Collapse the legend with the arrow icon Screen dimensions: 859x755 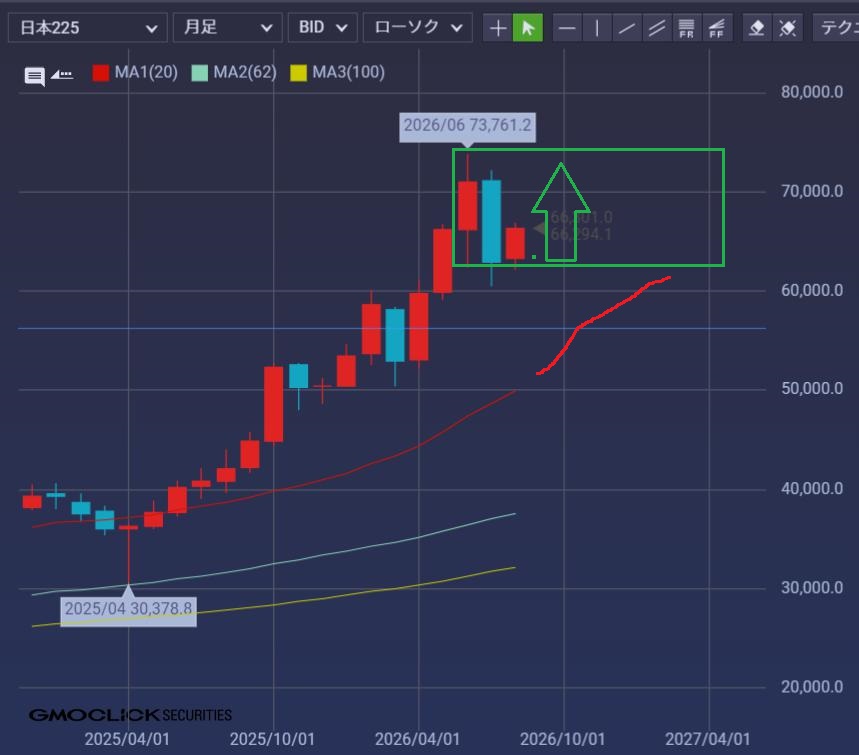[x=62, y=74]
